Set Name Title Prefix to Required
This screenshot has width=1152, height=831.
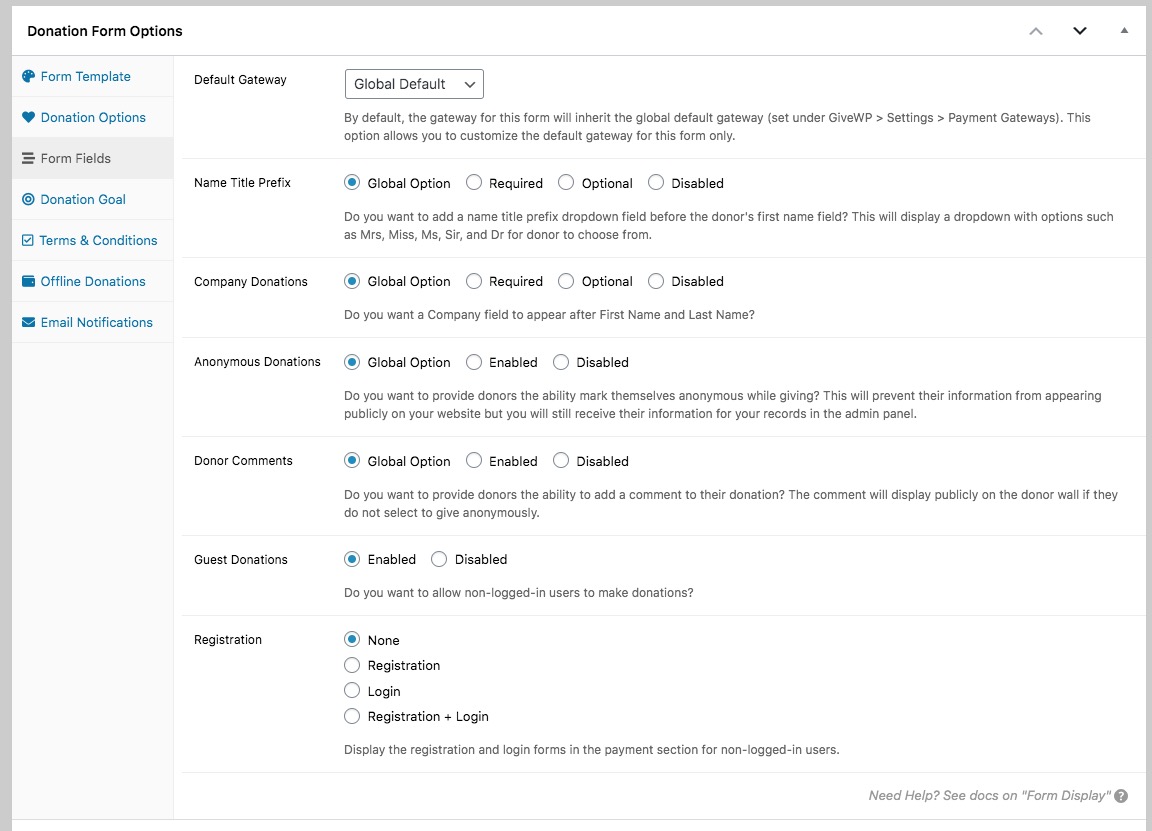click(x=474, y=182)
